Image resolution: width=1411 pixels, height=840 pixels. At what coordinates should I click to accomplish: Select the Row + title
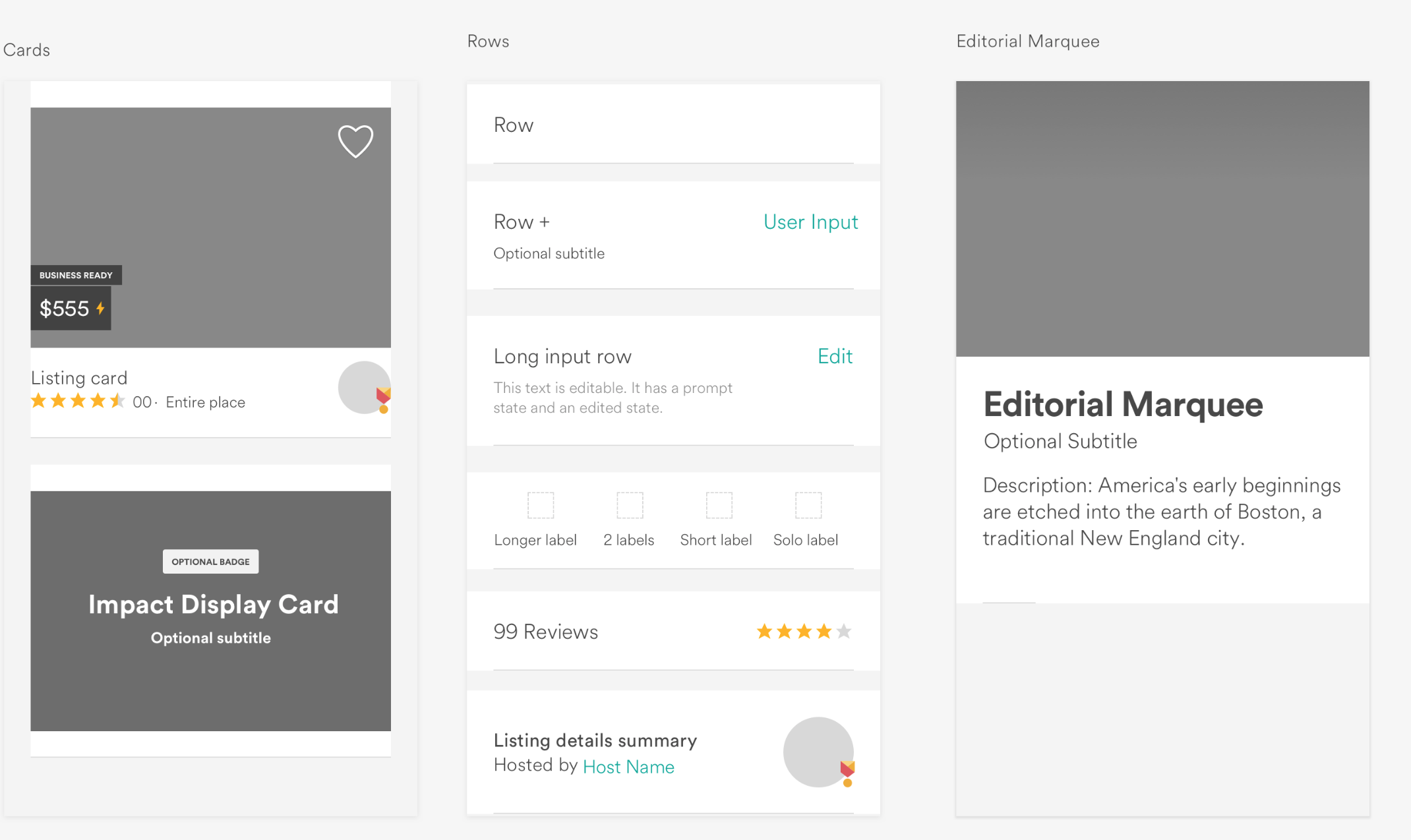pyautogui.click(x=522, y=222)
